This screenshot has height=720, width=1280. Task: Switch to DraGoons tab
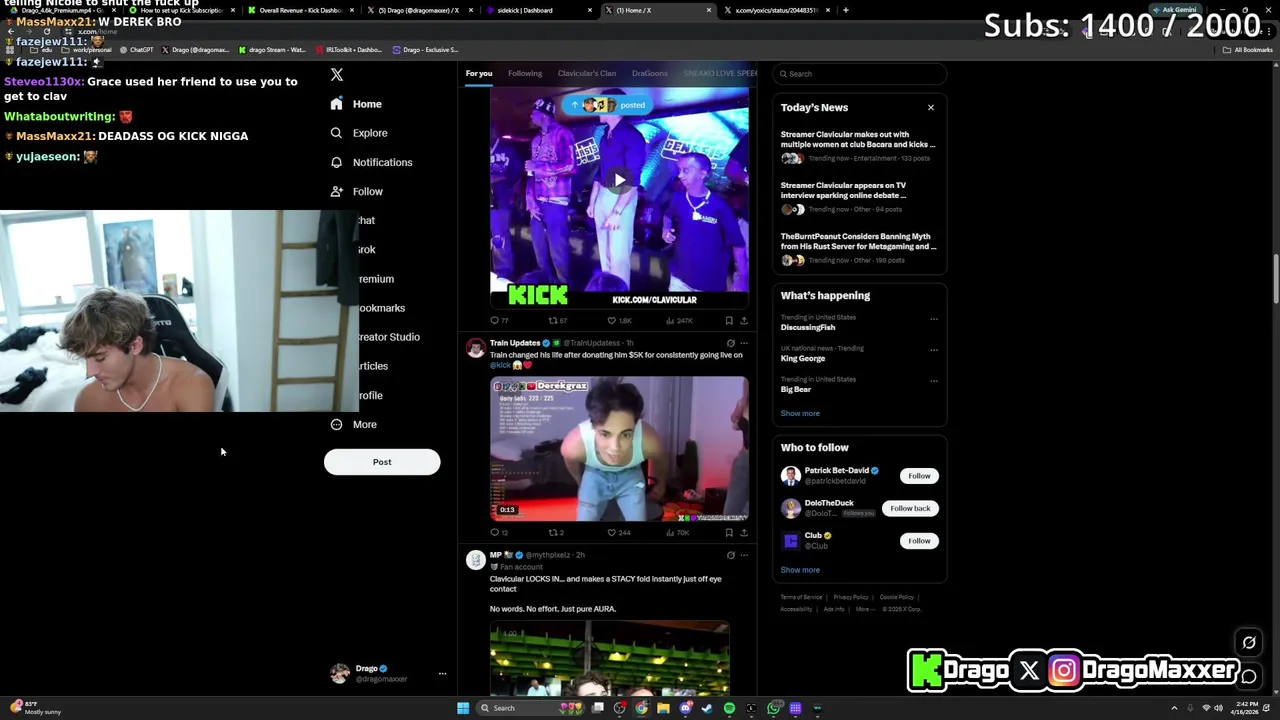[x=649, y=73]
